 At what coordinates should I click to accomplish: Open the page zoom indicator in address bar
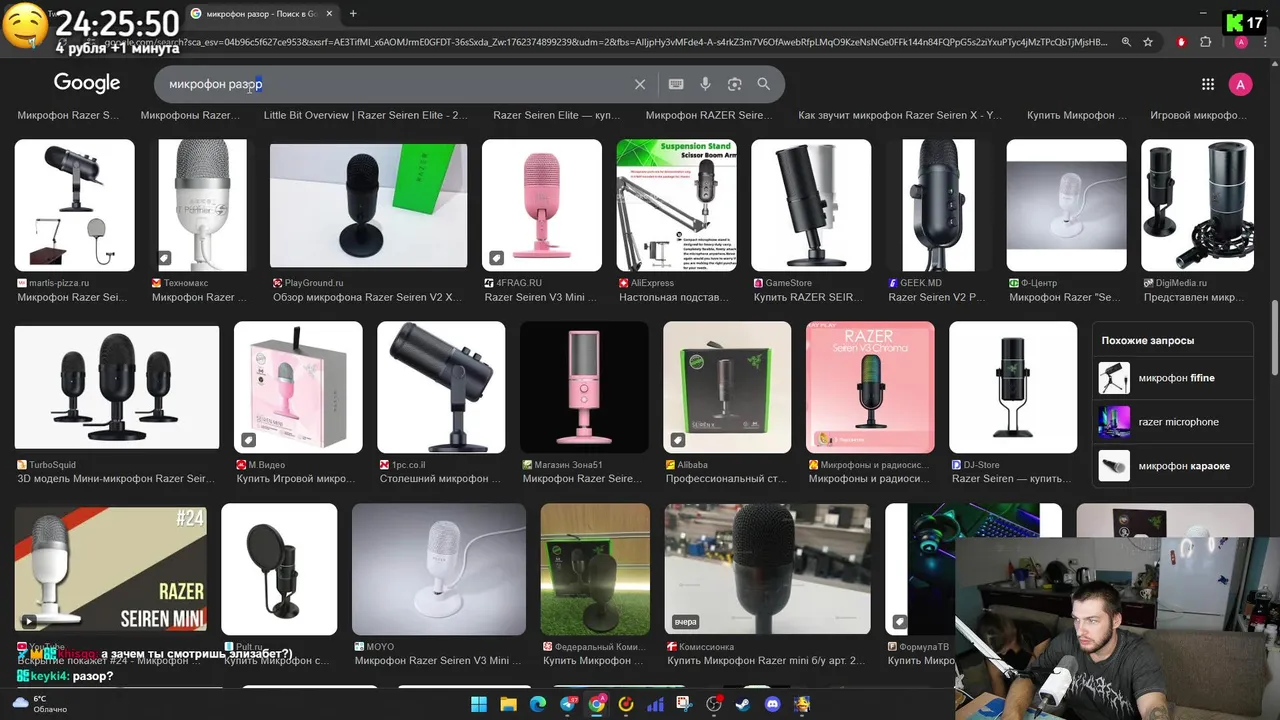click(x=1126, y=42)
